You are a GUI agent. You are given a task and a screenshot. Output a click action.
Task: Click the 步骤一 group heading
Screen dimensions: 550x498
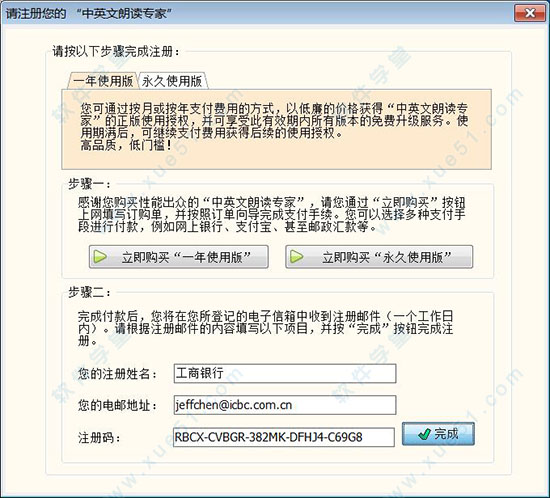[89, 184]
